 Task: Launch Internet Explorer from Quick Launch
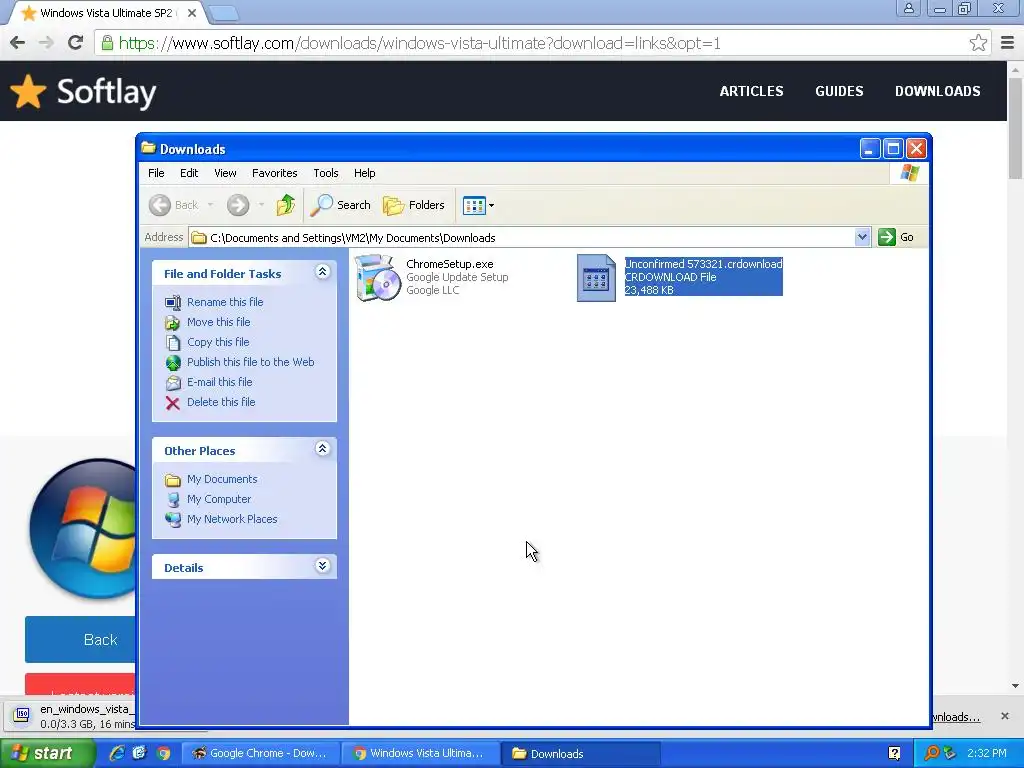pyautogui.click(x=117, y=753)
